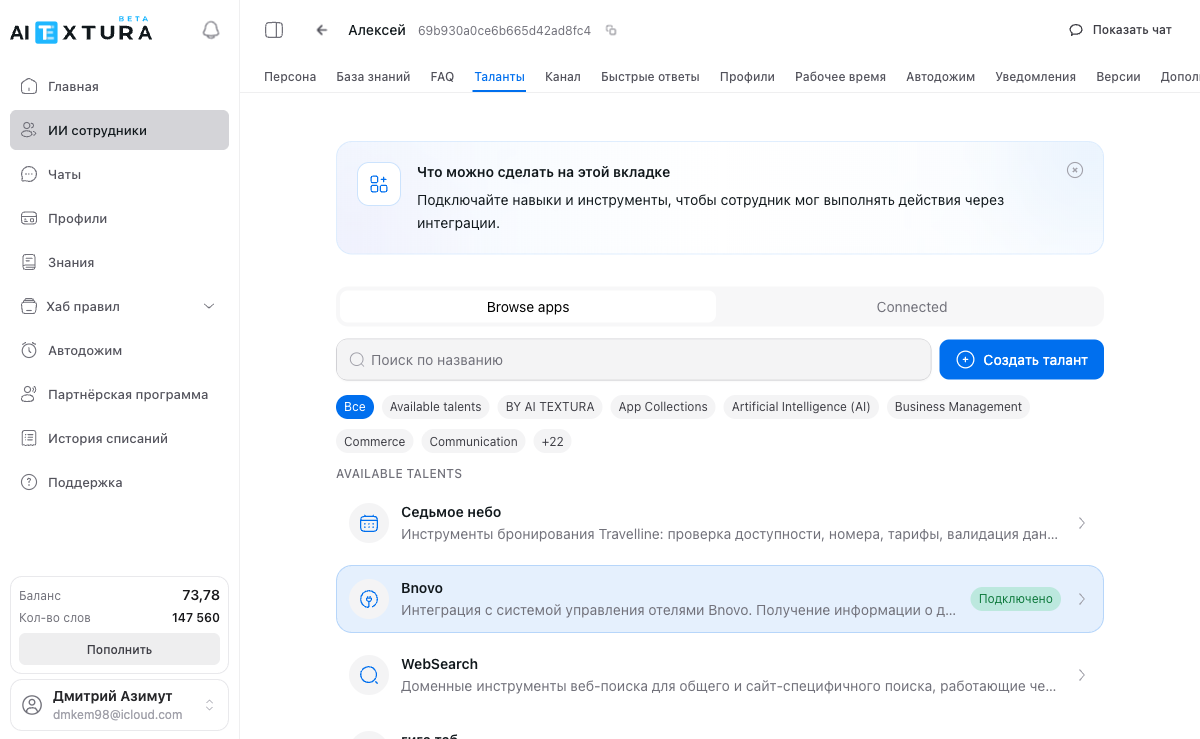Click the Хаб правил icon

click(29, 306)
